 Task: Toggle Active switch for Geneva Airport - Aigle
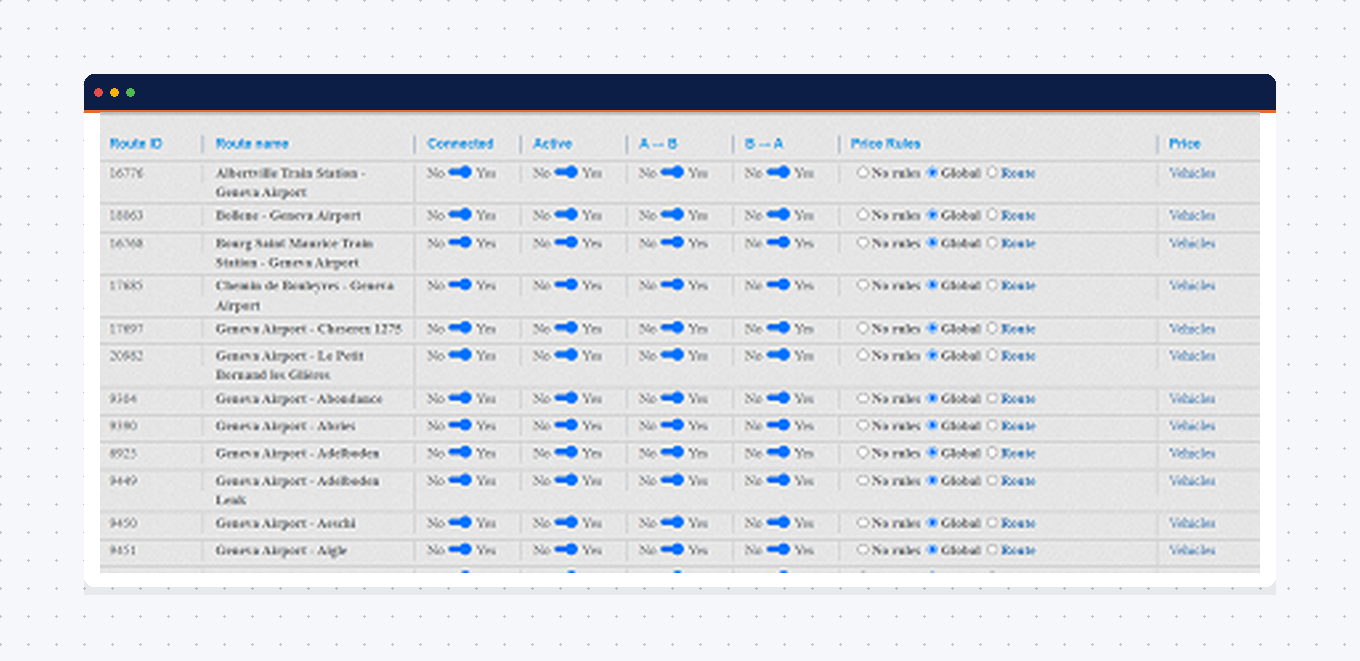[x=566, y=550]
